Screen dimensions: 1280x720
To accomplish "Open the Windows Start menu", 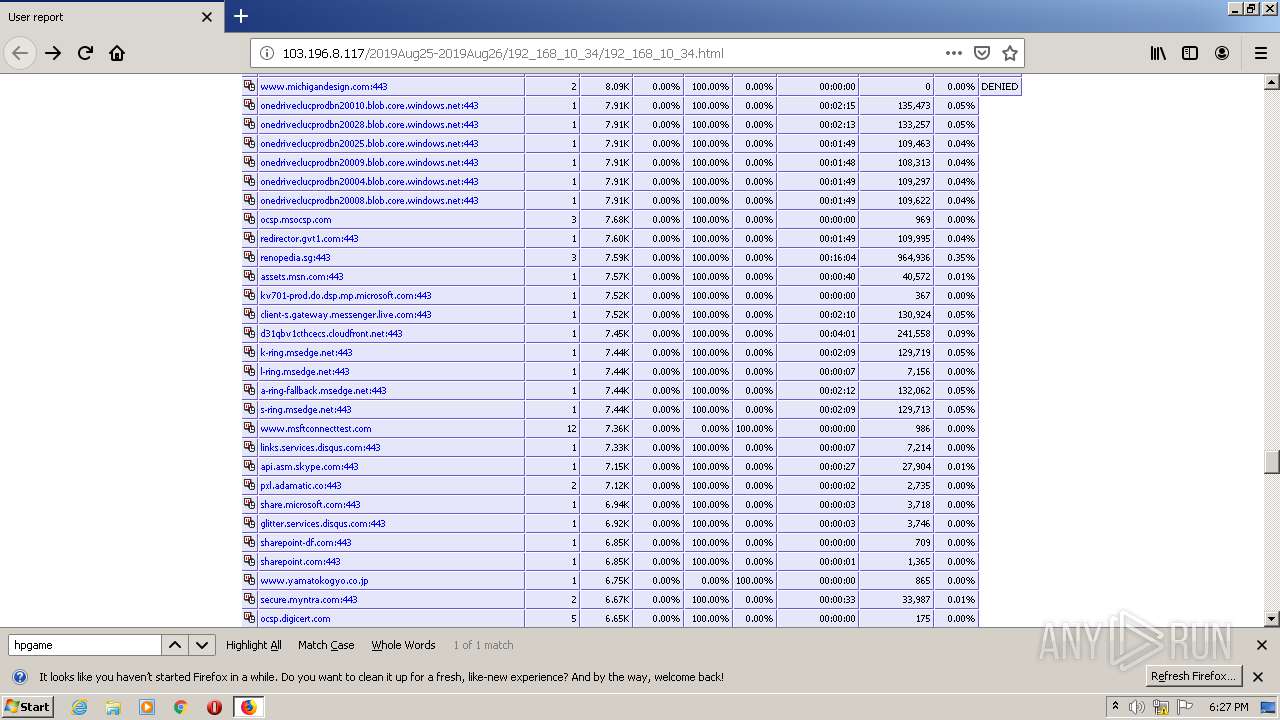I will (28, 706).
